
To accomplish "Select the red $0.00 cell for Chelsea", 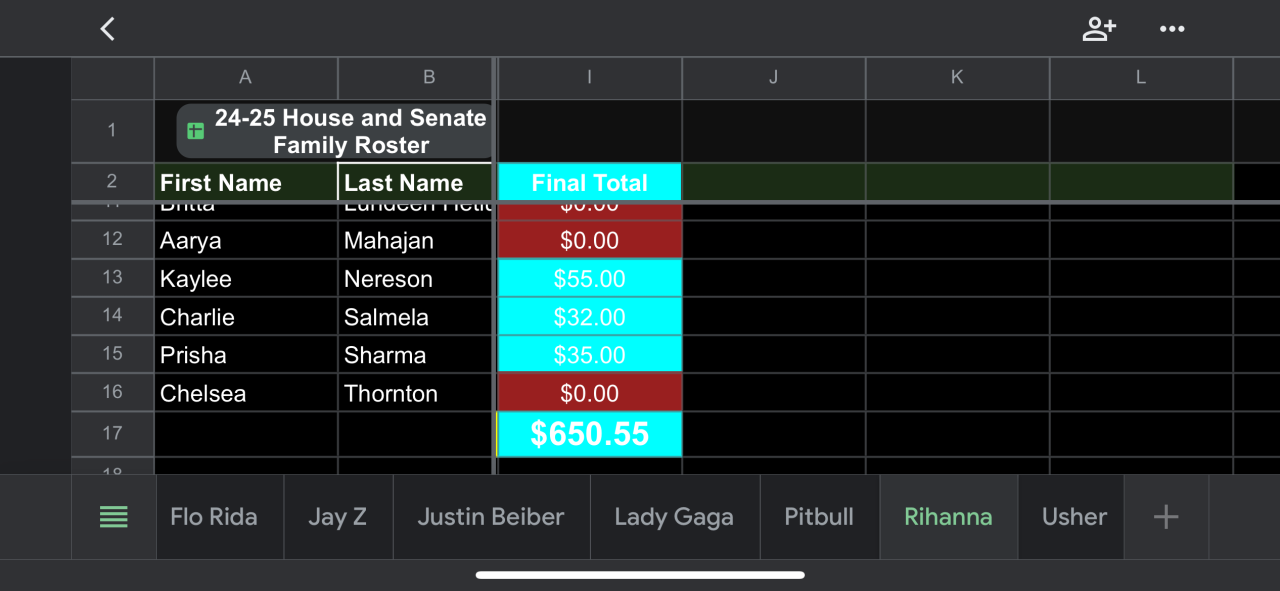I will pyautogui.click(x=590, y=393).
